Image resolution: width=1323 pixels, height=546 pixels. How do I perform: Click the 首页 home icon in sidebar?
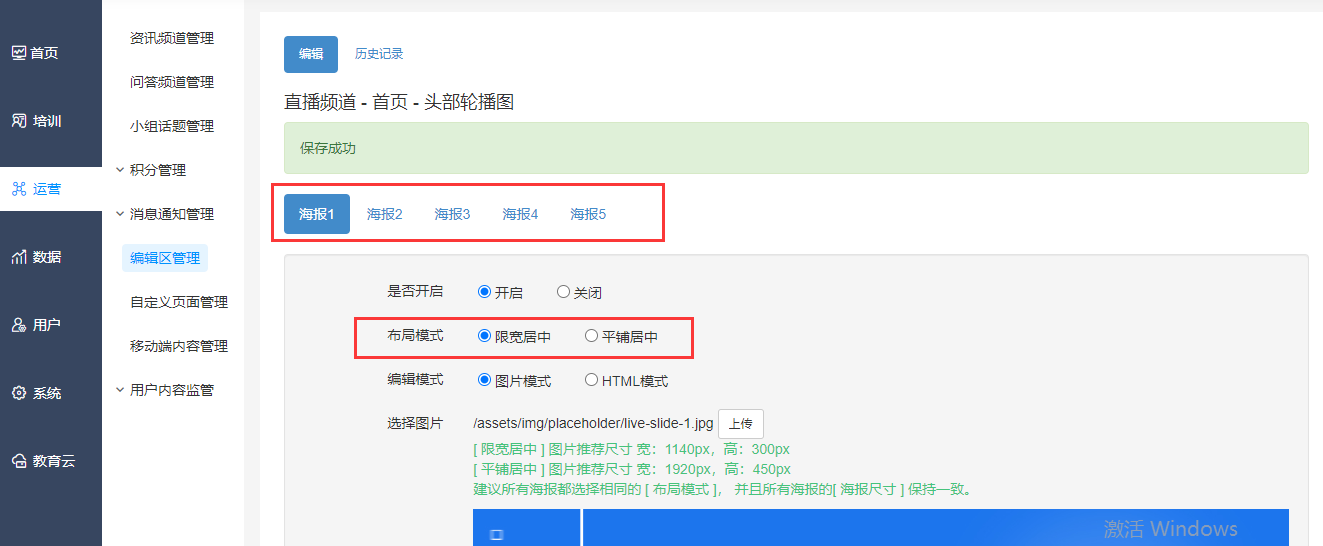click(x=19, y=53)
